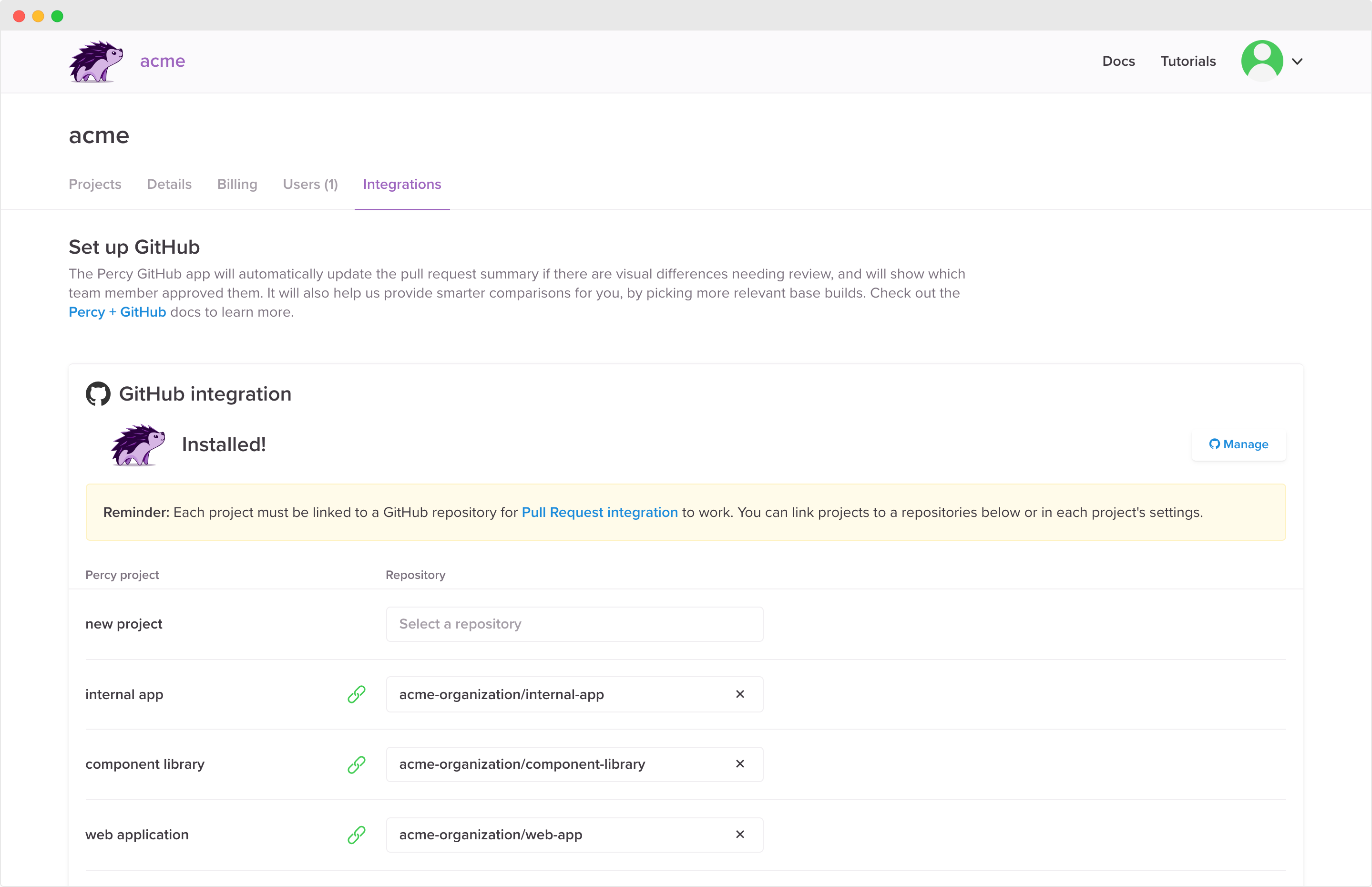Viewport: 1372px width, 887px height.
Task: Open Tutorials in the top navigation
Action: [1188, 62]
